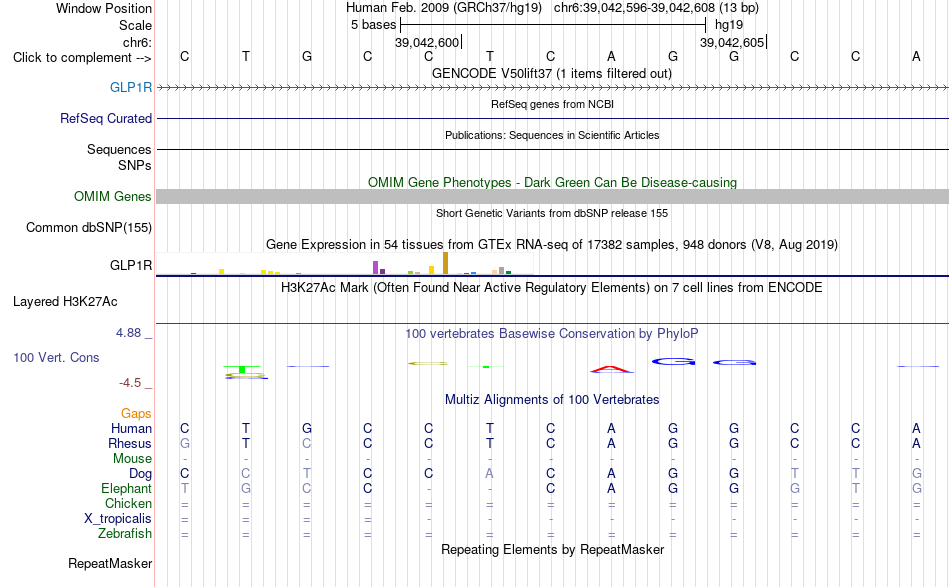Click the 4.88 PhyloP upper limit value
Viewport: 950px width, 587px height.
click(x=128, y=333)
